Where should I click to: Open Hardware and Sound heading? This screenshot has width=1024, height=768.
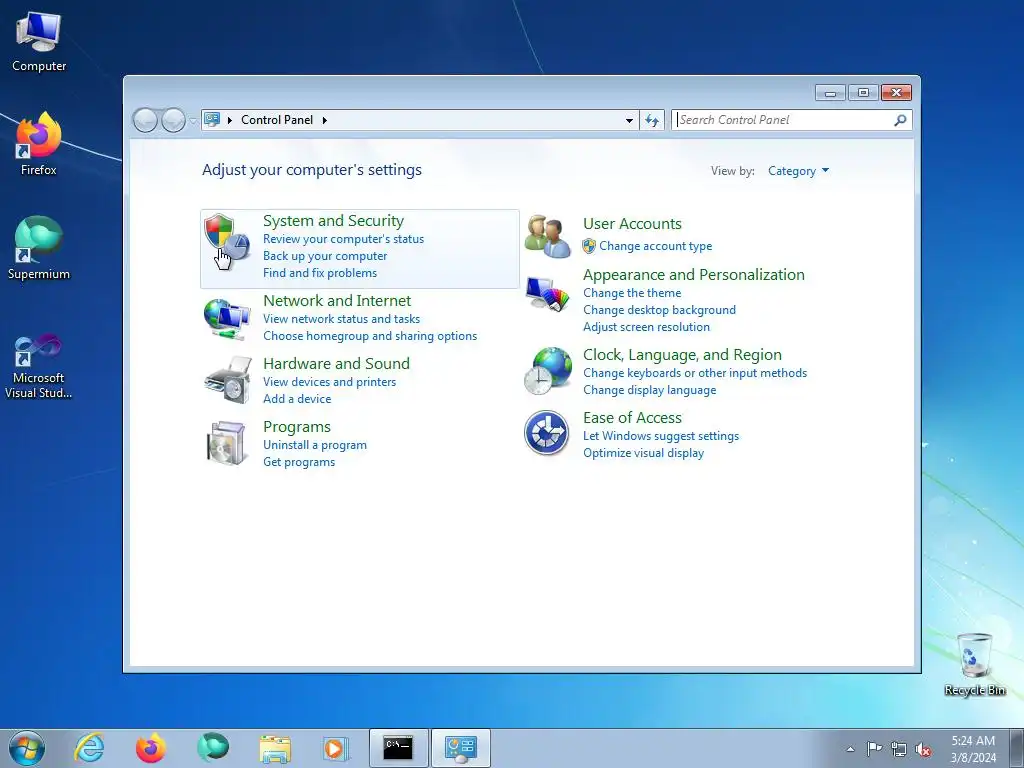[x=336, y=363]
